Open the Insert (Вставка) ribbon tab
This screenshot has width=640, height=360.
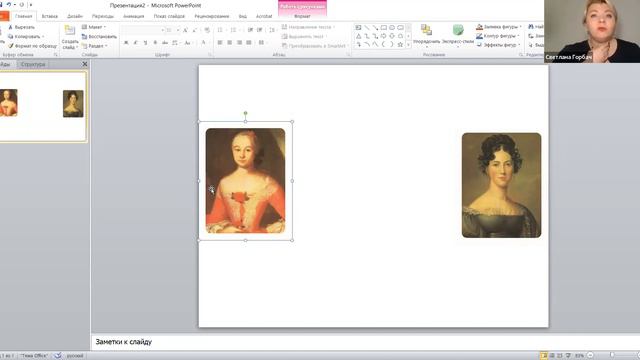[49, 16]
